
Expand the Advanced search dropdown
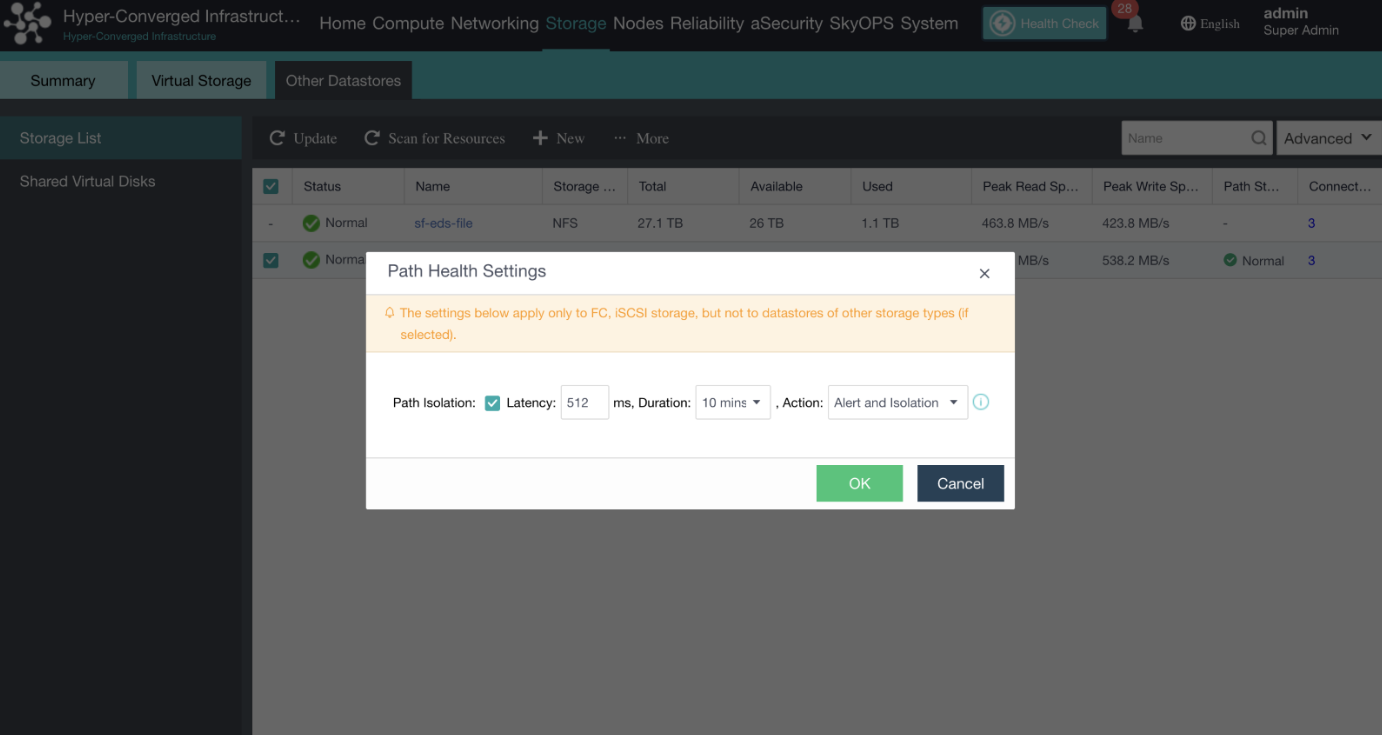coord(1329,138)
